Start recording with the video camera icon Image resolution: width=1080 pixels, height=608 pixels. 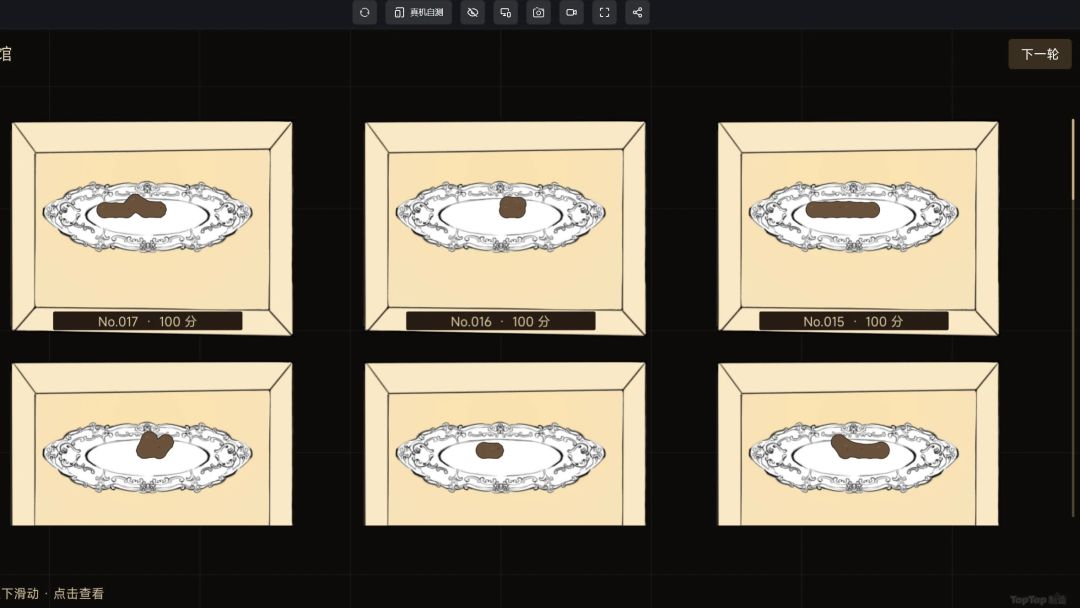pyautogui.click(x=572, y=12)
